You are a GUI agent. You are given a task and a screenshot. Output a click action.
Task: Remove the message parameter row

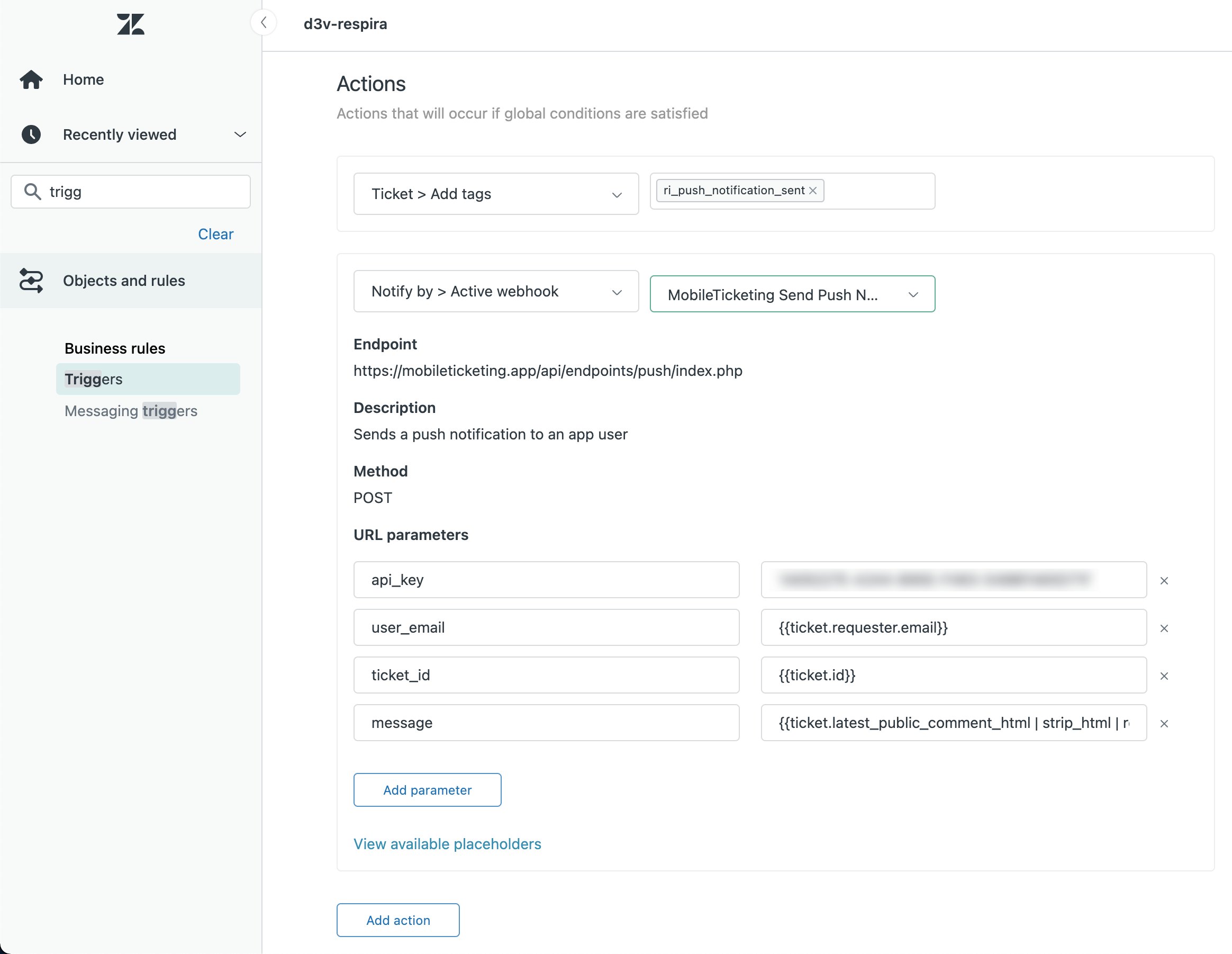point(1164,723)
